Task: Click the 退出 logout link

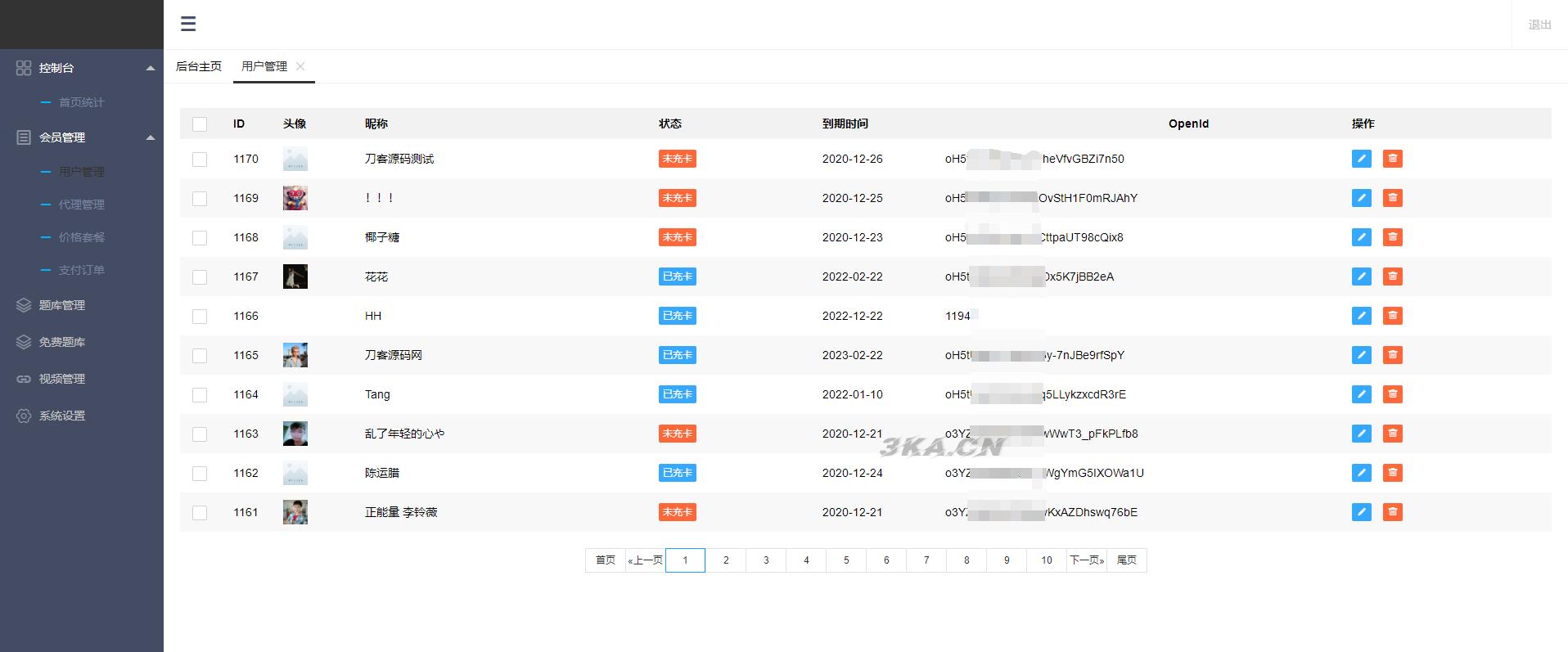Action: [1539, 25]
